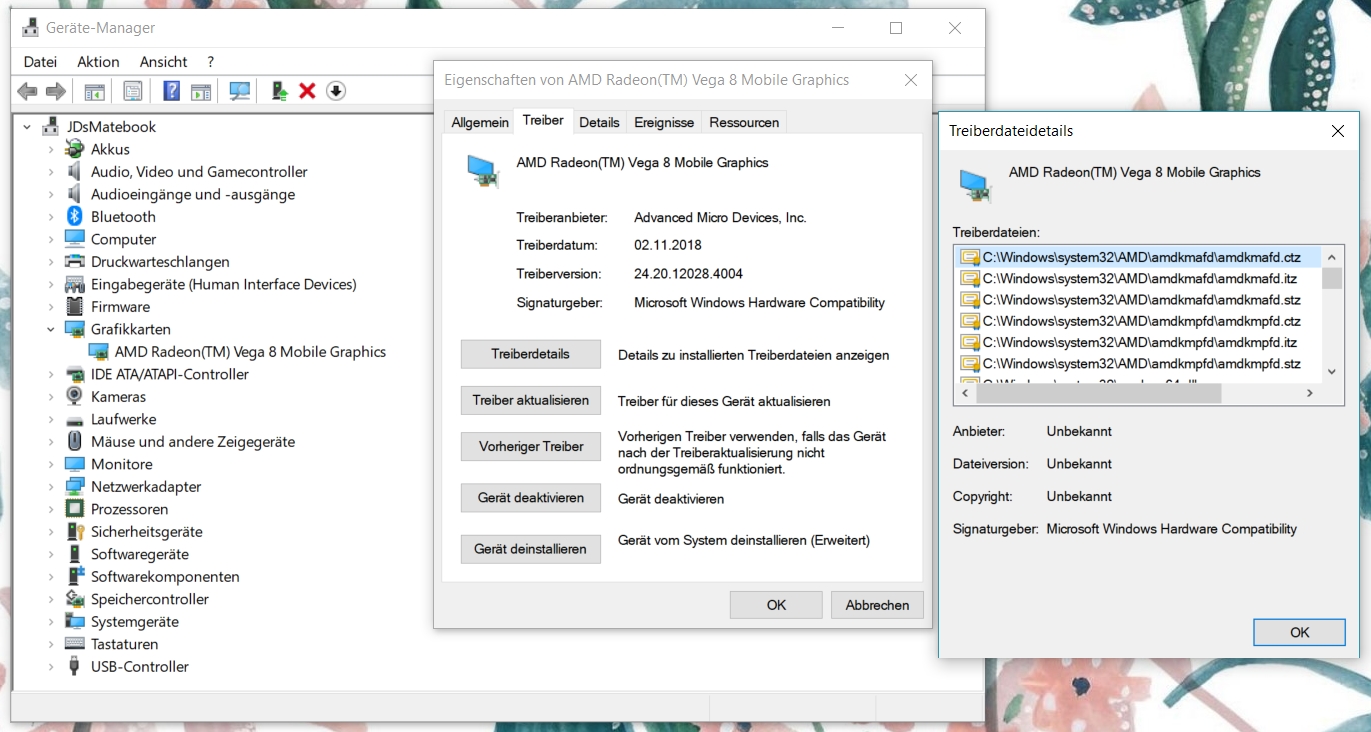Image resolution: width=1371 pixels, height=732 pixels.
Task: Click the Bluetooth icon in the device tree
Action: (75, 217)
